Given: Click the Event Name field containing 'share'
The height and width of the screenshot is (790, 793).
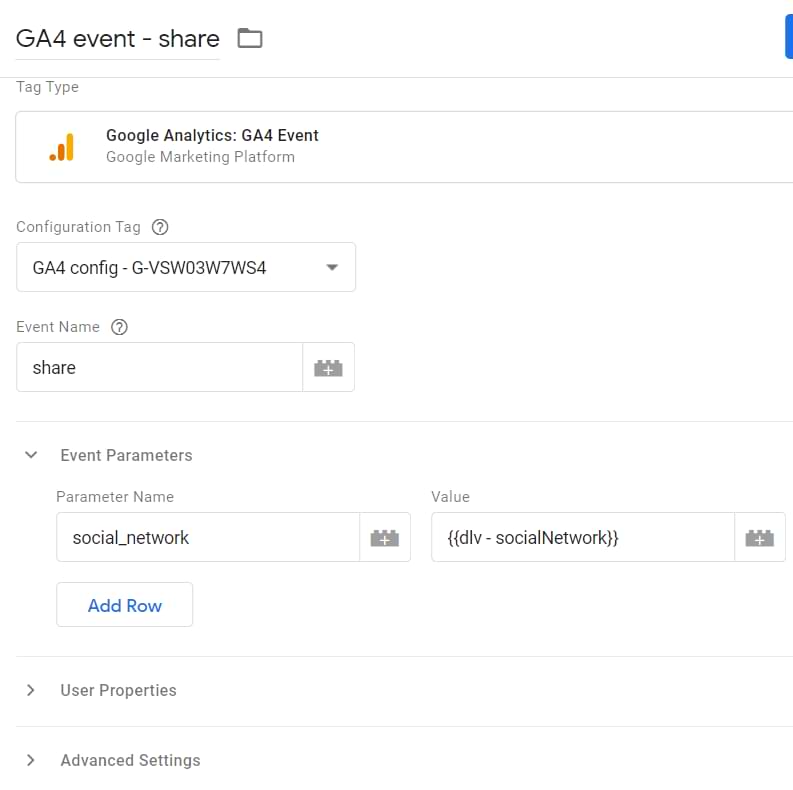Looking at the screenshot, I should point(160,368).
